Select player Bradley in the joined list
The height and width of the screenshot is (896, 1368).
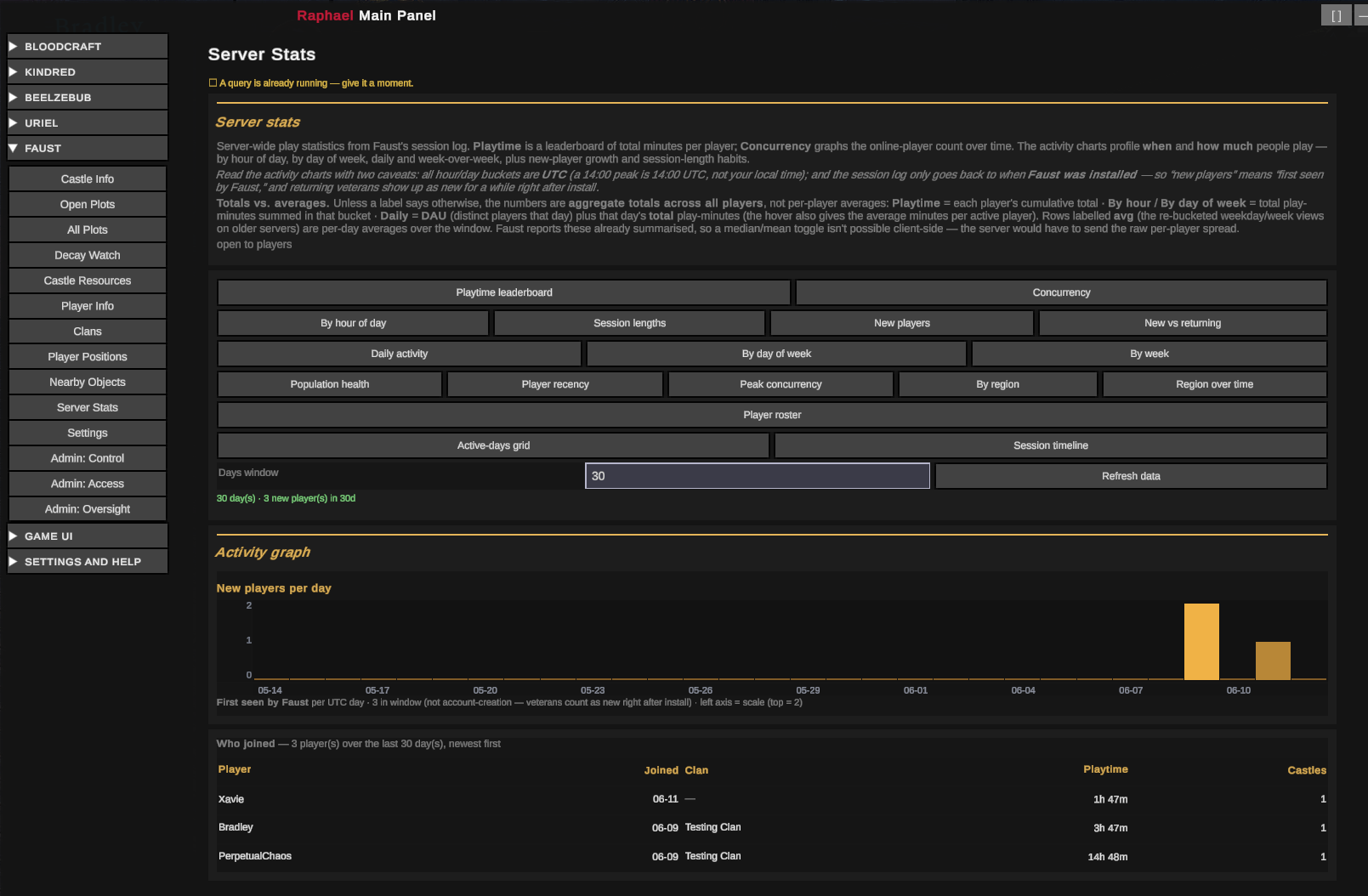tap(236, 827)
